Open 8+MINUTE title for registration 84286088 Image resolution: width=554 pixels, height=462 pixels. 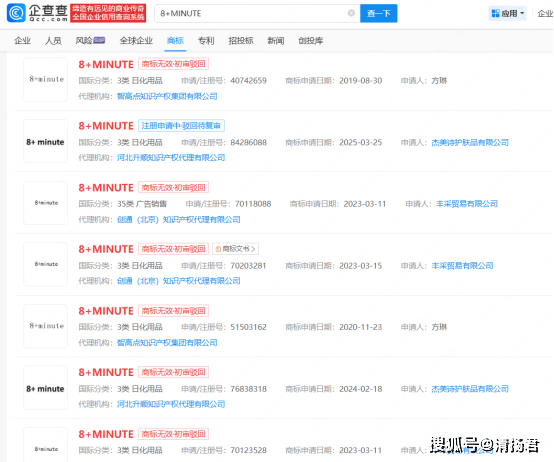click(106, 126)
